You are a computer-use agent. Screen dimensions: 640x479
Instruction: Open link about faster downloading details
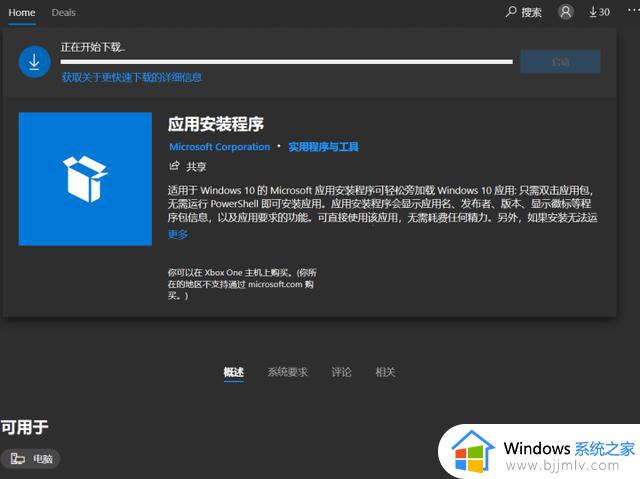coord(131,77)
